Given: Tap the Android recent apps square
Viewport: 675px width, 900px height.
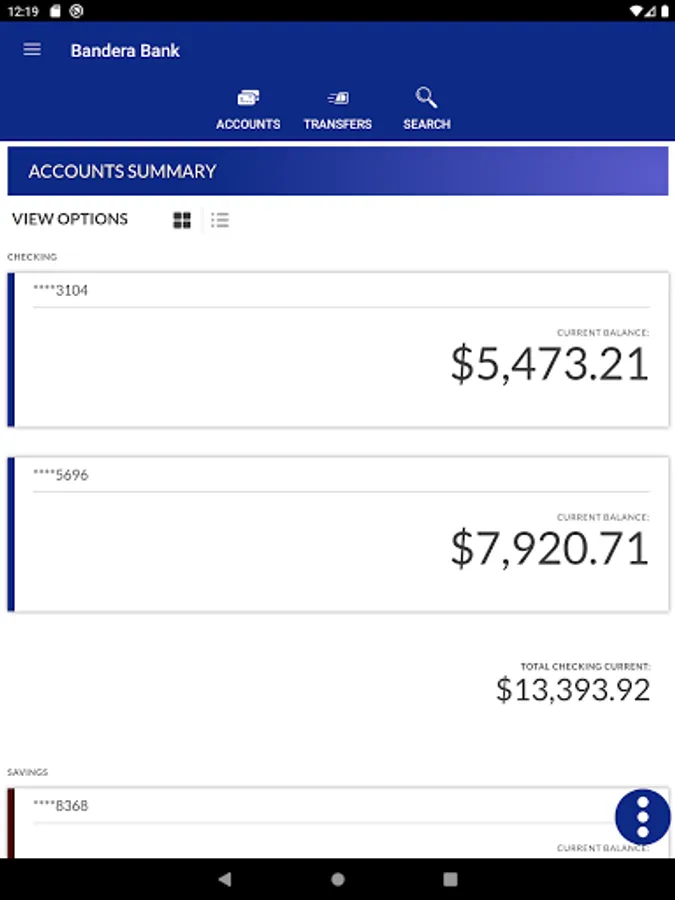Looking at the screenshot, I should [x=451, y=879].
